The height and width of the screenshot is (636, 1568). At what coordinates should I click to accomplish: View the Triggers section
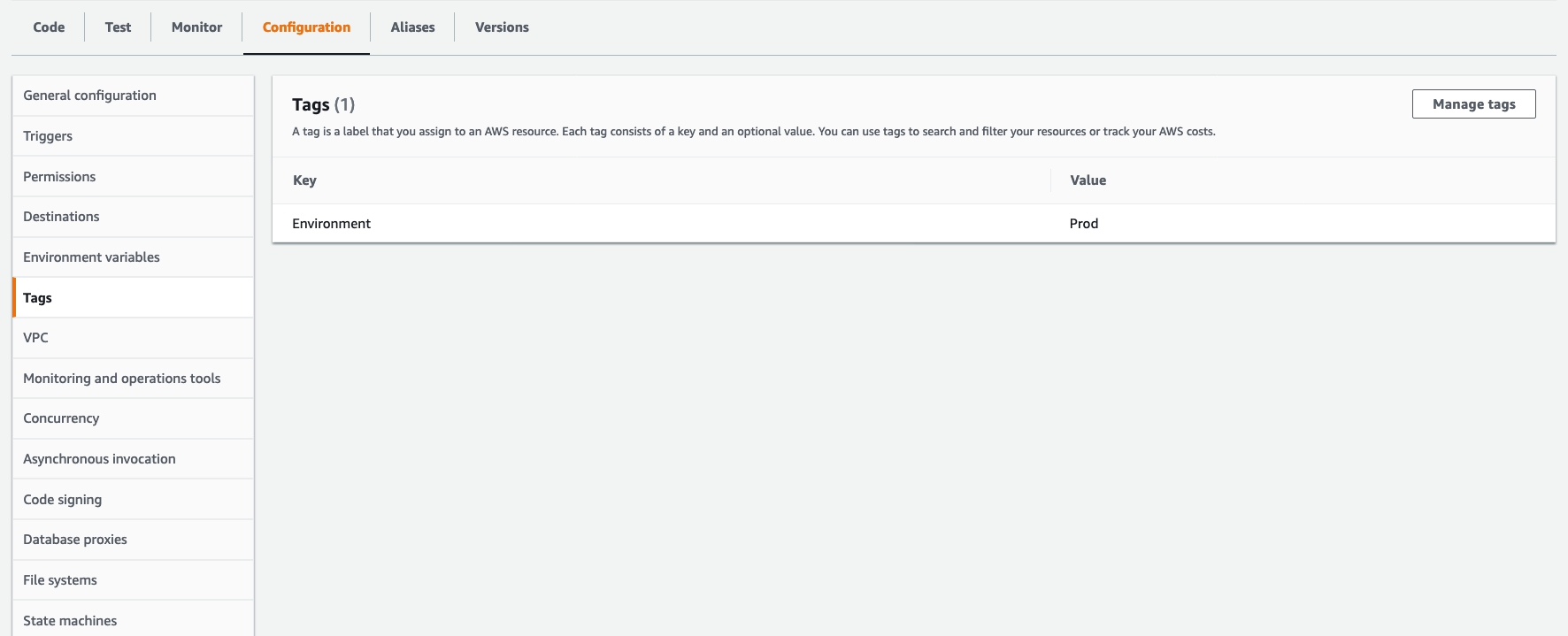tap(47, 135)
